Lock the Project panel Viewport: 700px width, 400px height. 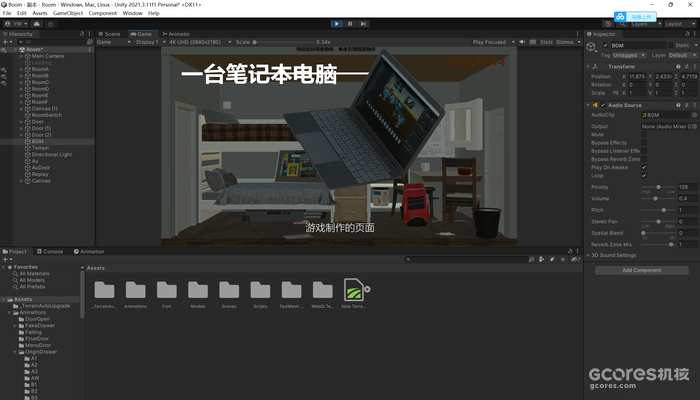(570, 251)
